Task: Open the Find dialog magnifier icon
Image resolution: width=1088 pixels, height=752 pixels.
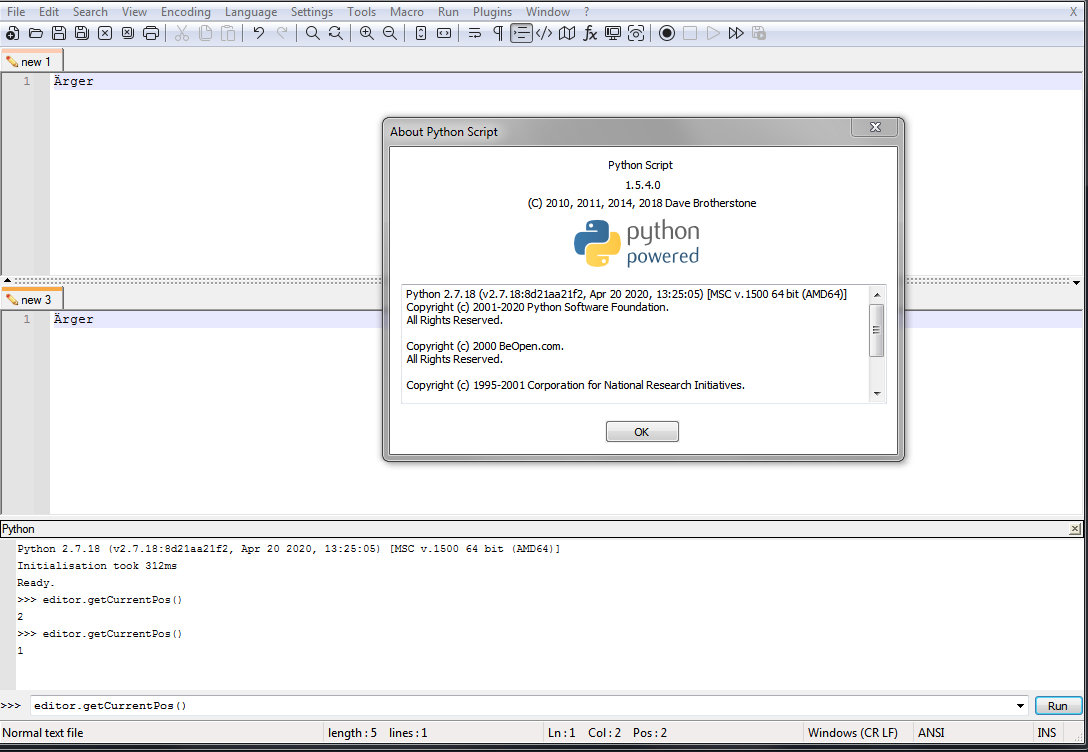Action: tap(313, 33)
